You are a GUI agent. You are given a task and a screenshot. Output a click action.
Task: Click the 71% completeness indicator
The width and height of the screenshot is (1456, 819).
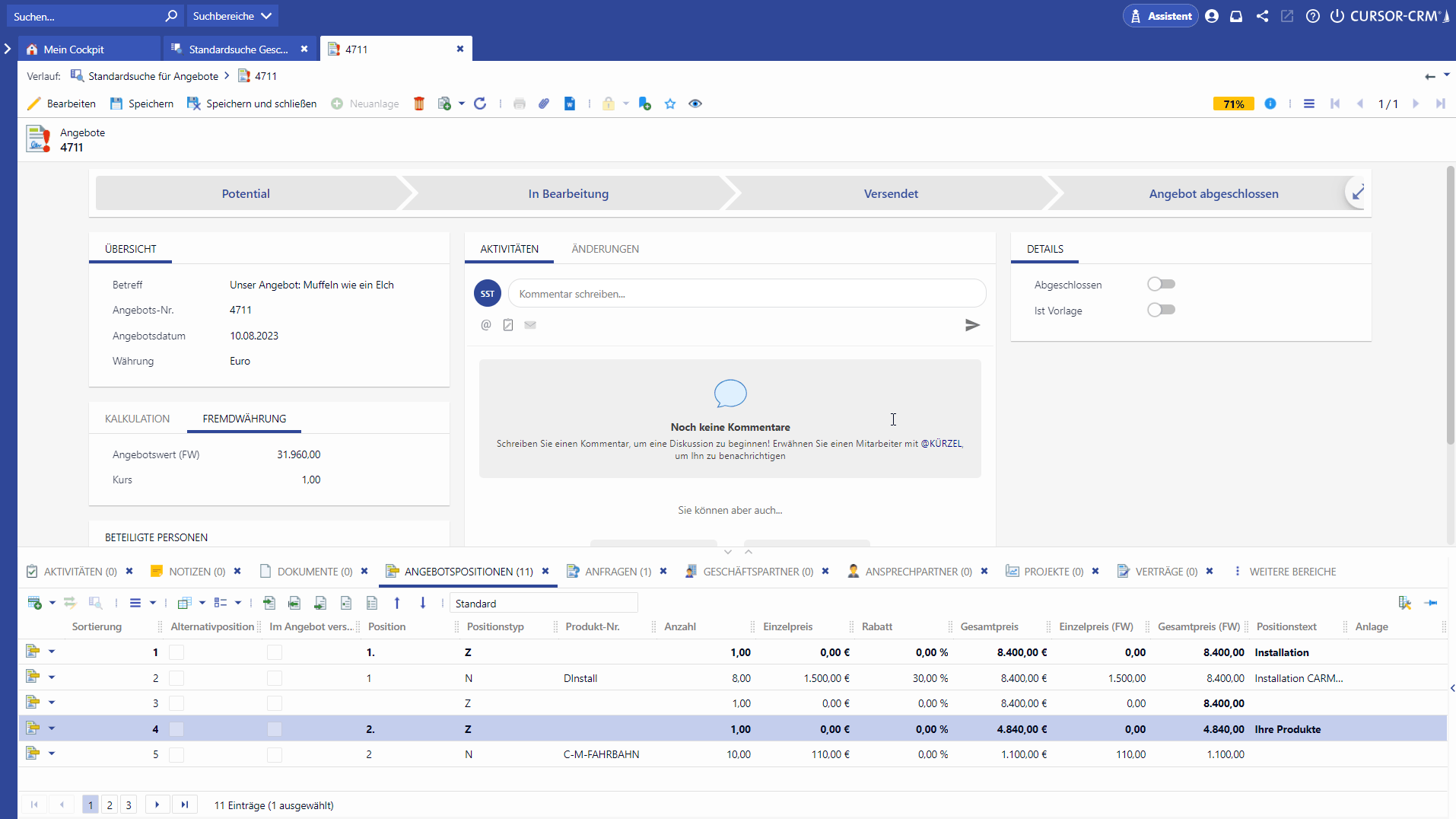tap(1233, 104)
